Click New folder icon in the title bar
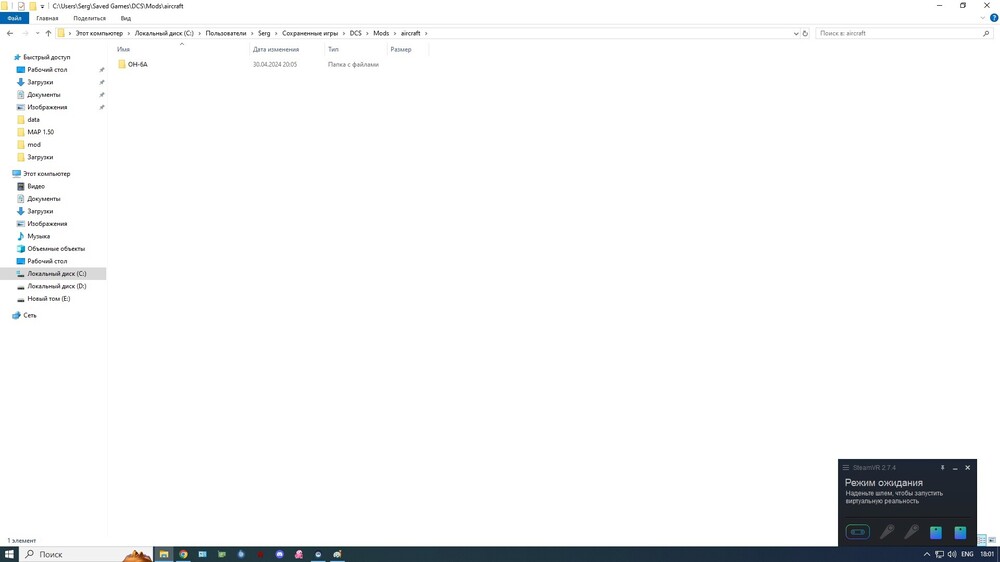The width and height of the screenshot is (1000, 562). [x=33, y=6]
